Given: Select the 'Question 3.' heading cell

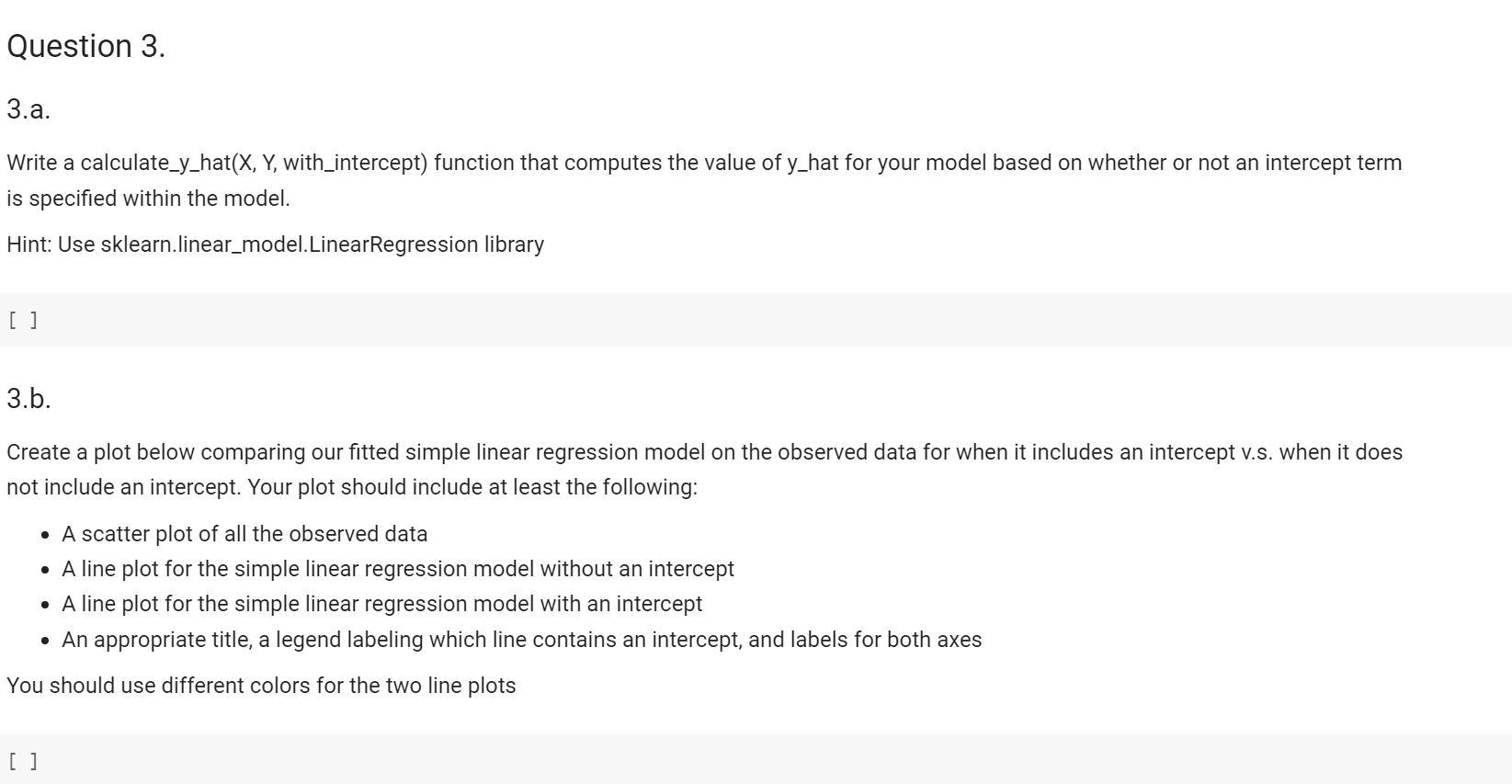Looking at the screenshot, I should click(x=86, y=46).
